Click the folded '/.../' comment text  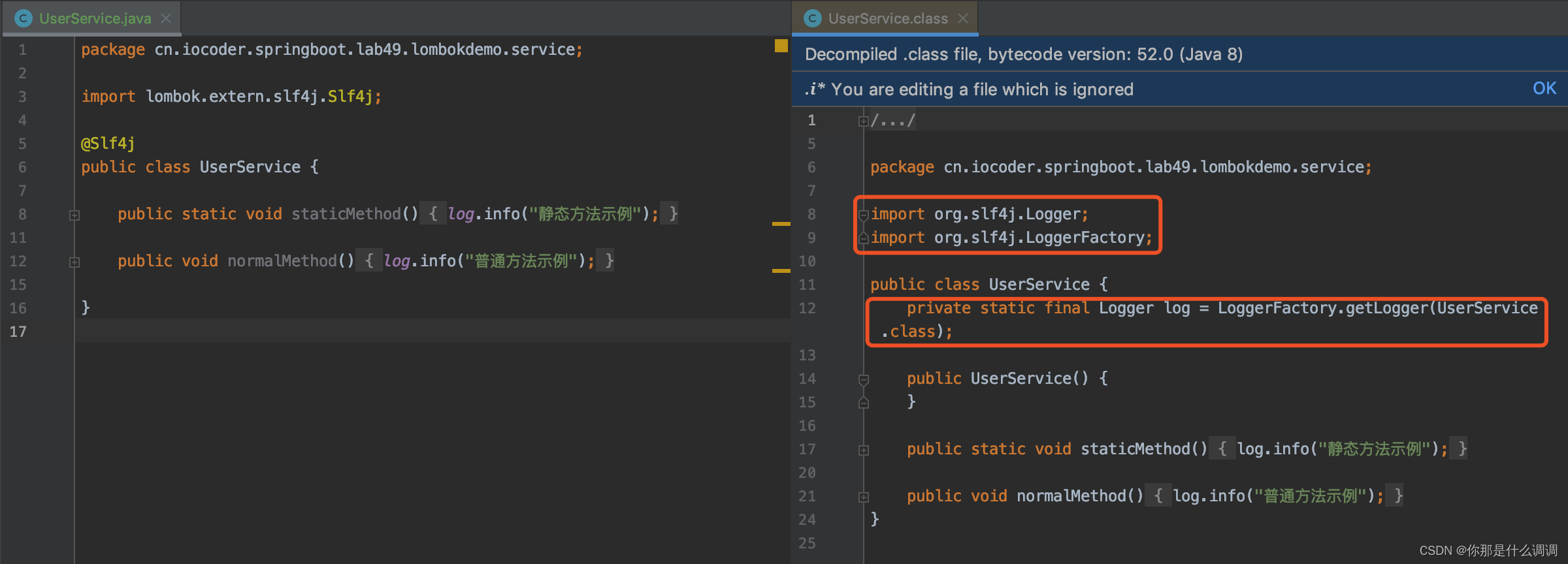(893, 121)
